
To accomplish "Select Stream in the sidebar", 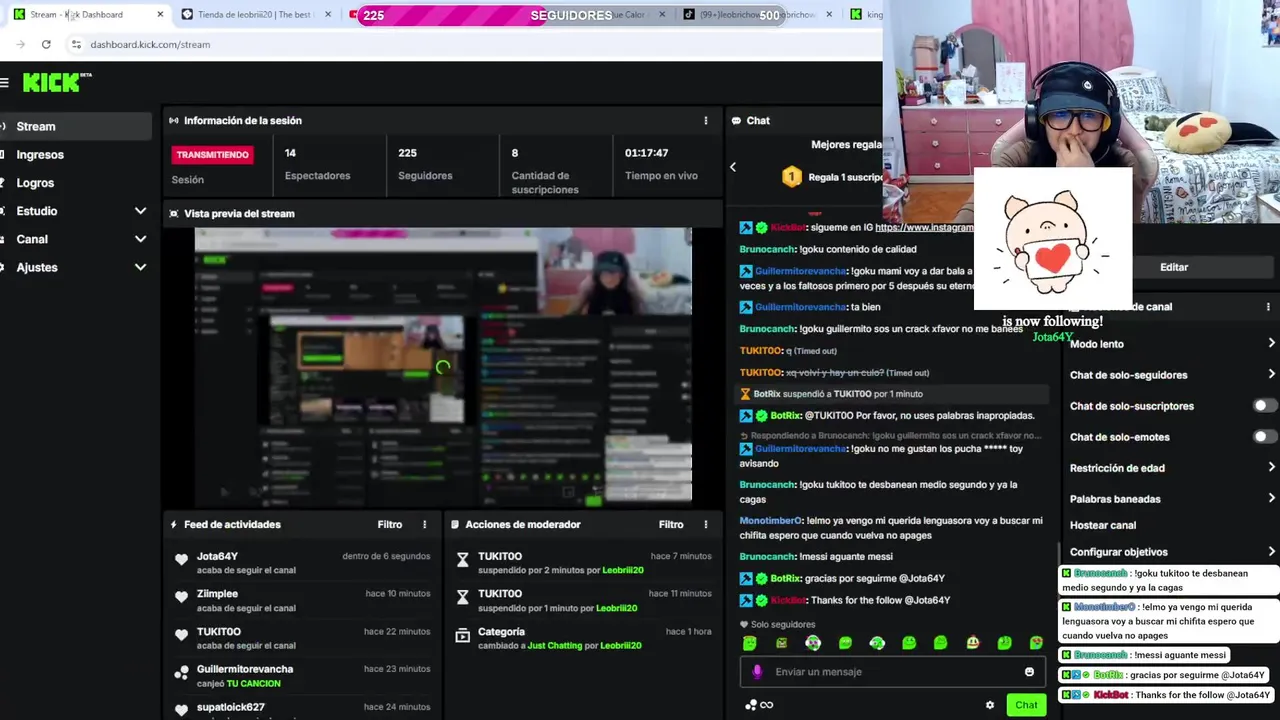I will [x=76, y=126].
